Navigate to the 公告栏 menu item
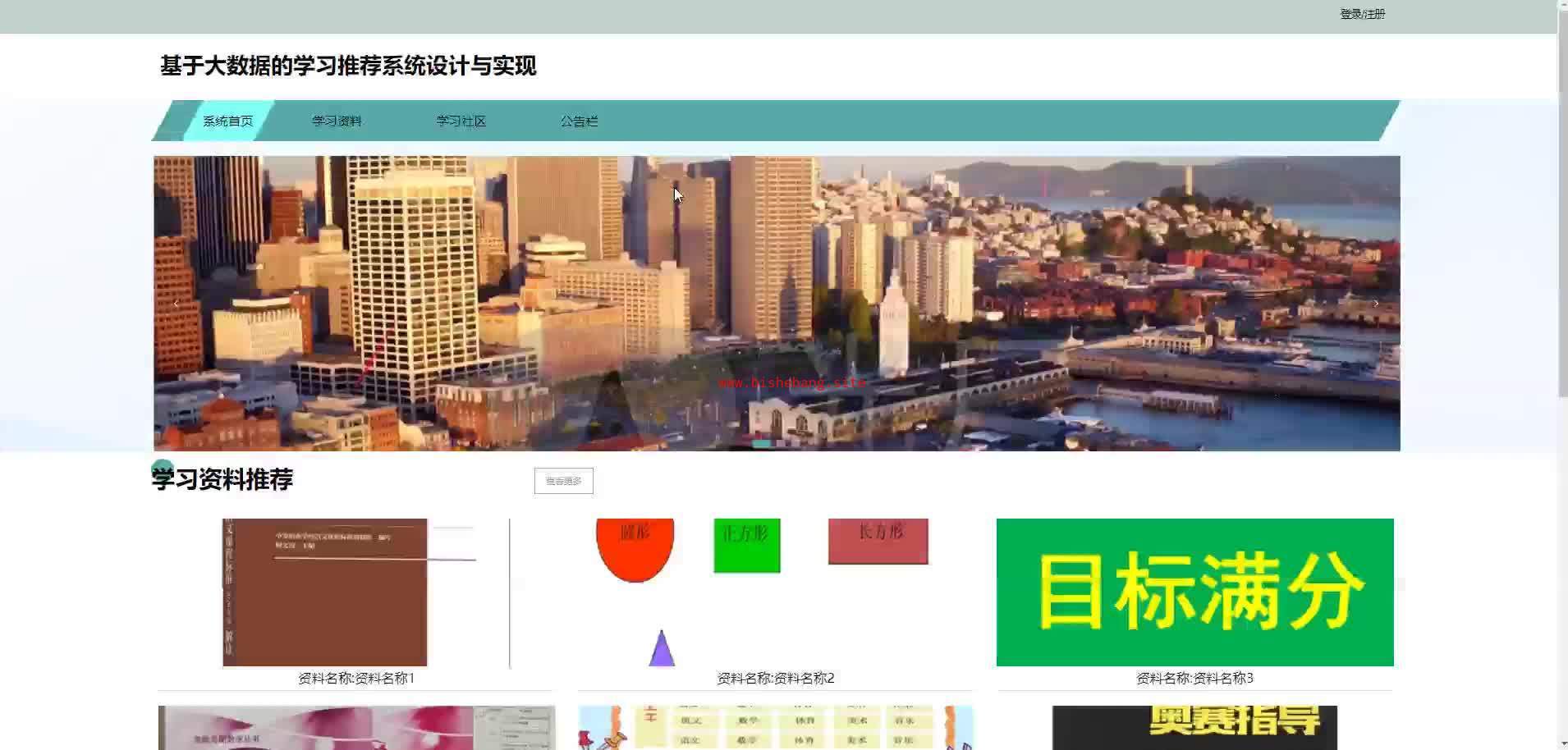Screen dimensions: 1568x750 coord(579,121)
